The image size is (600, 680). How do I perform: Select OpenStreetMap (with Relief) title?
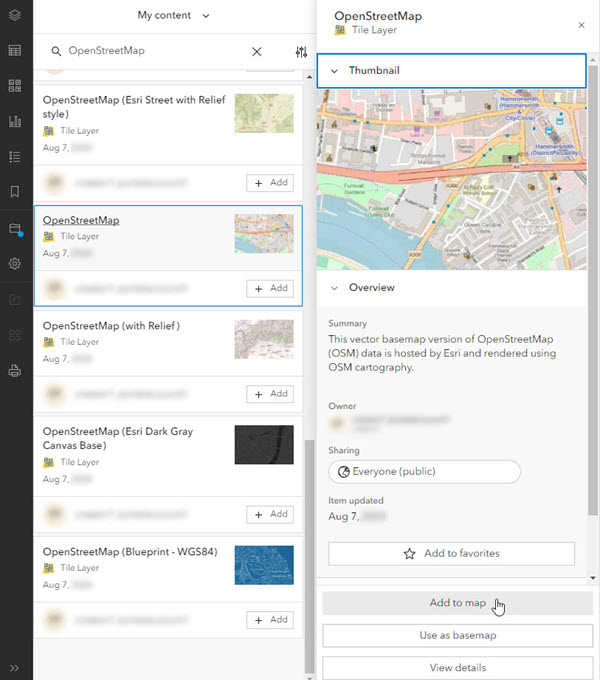coord(111,326)
